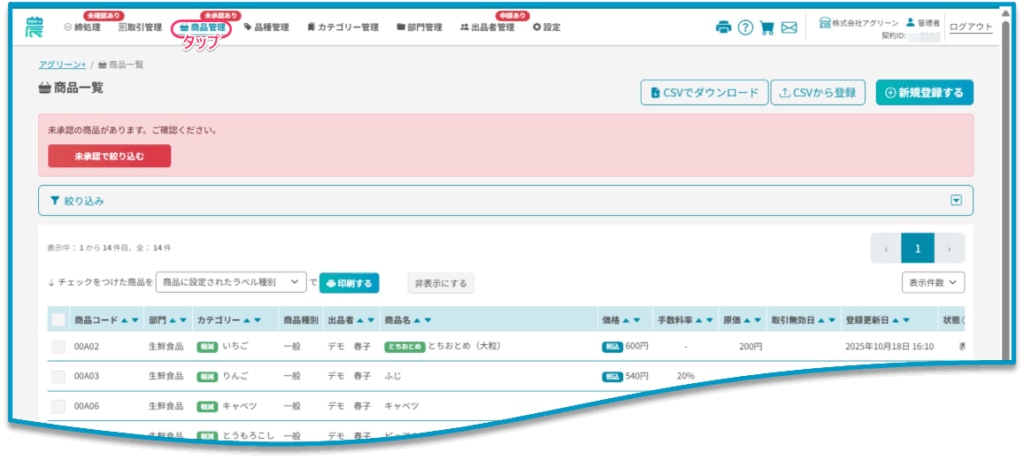Click the 新規登録する button
Screen dimensions: 1024x460
click(924, 93)
